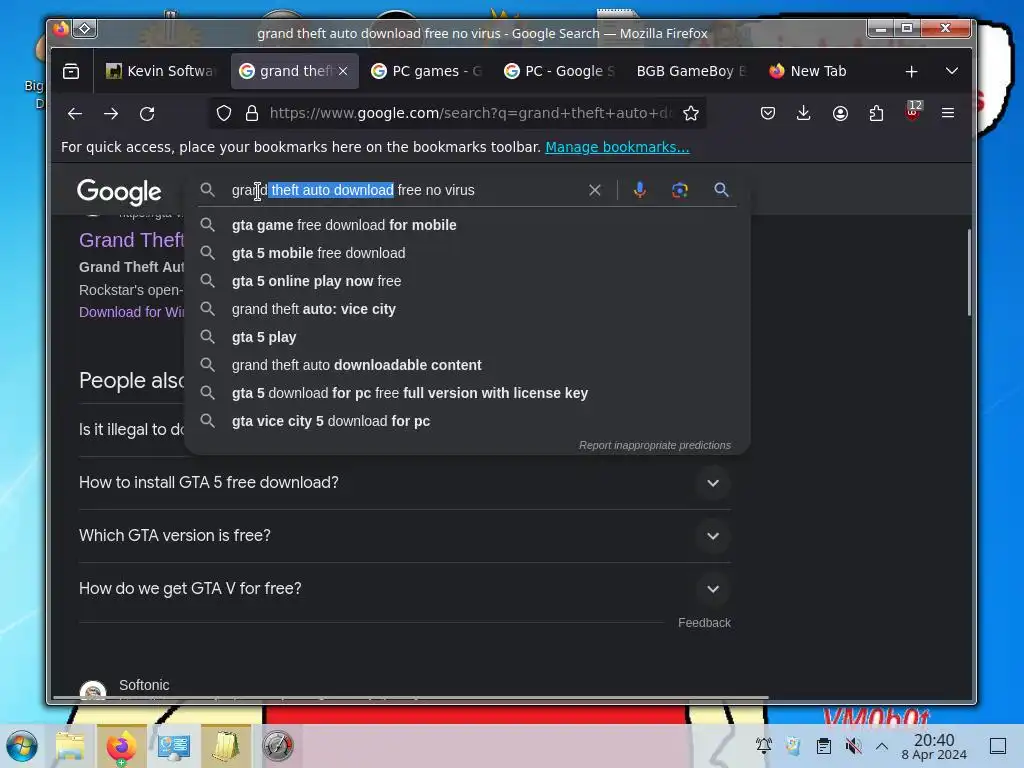Choose suggestion gta game free download for mobile
Image resolution: width=1024 pixels, height=768 pixels.
point(467,225)
